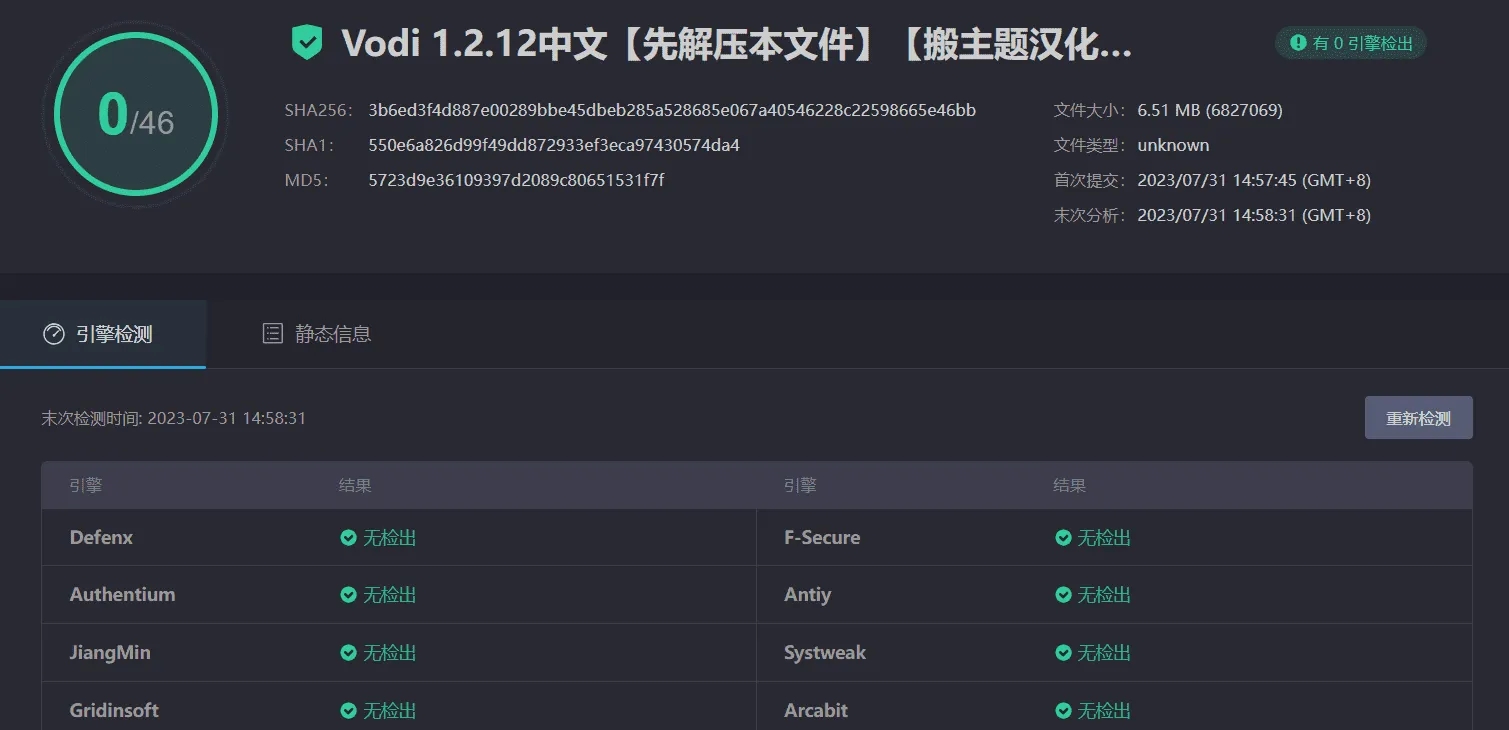Image resolution: width=1509 pixels, height=730 pixels.
Task: Click the 末次检测时间 timestamp line
Action: 173,418
